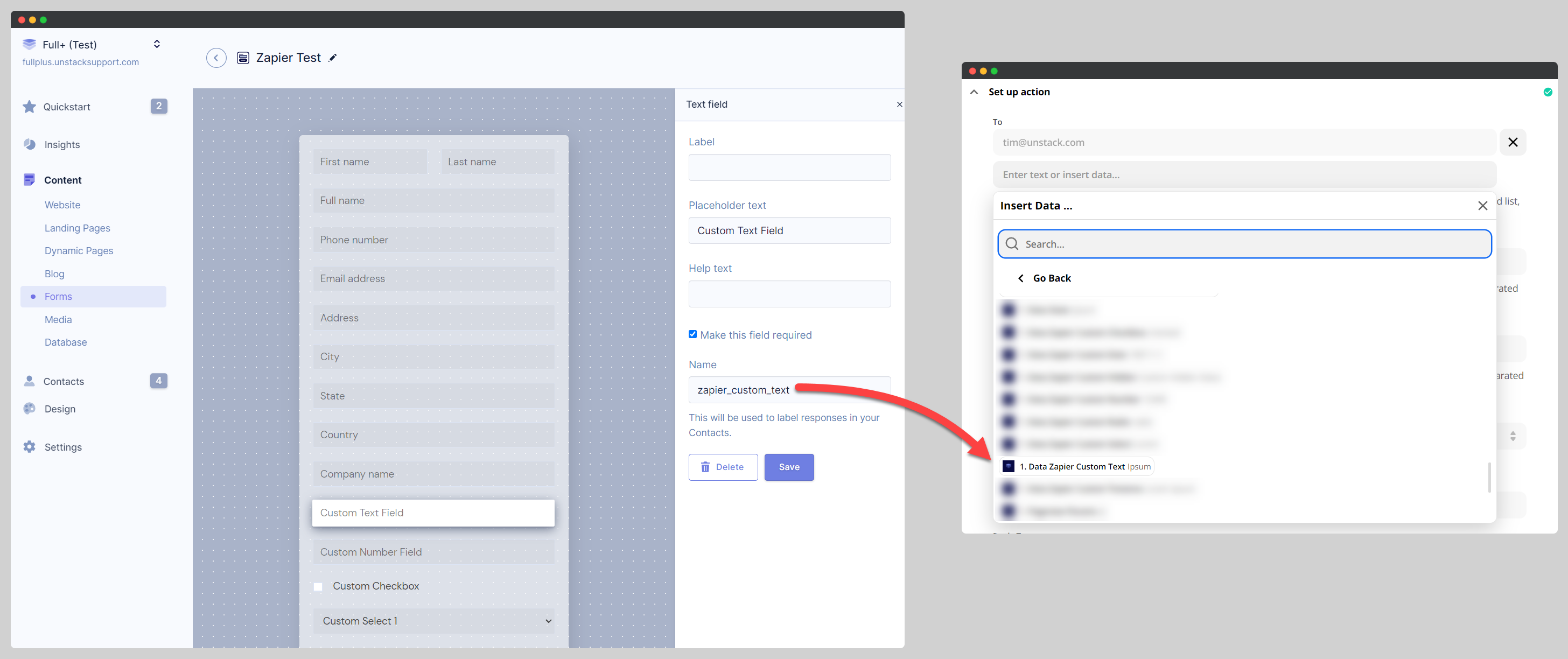Go to Landing Pages
This screenshot has height=659, width=1568.
pyautogui.click(x=78, y=228)
